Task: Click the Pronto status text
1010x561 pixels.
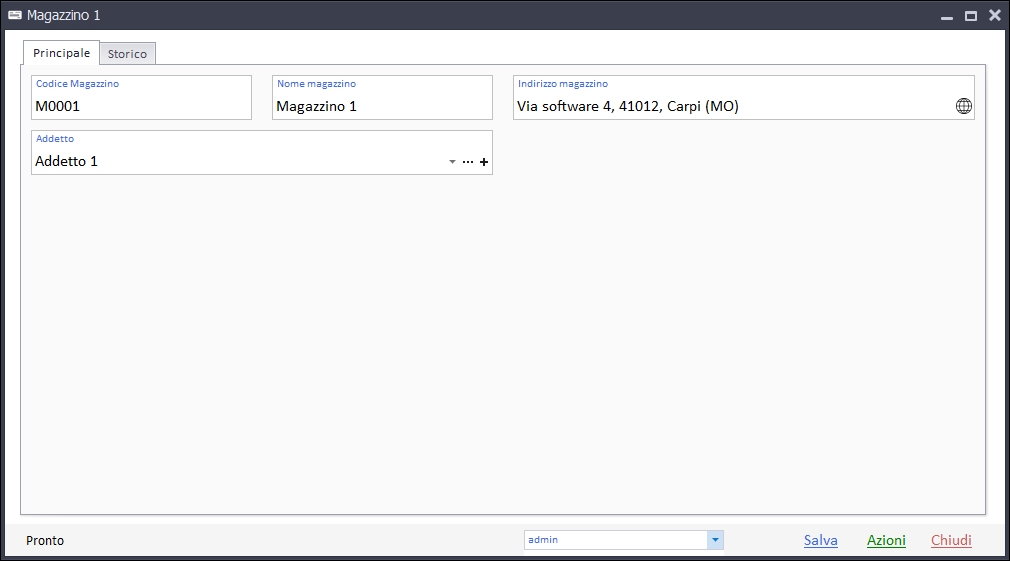Action: (45, 540)
